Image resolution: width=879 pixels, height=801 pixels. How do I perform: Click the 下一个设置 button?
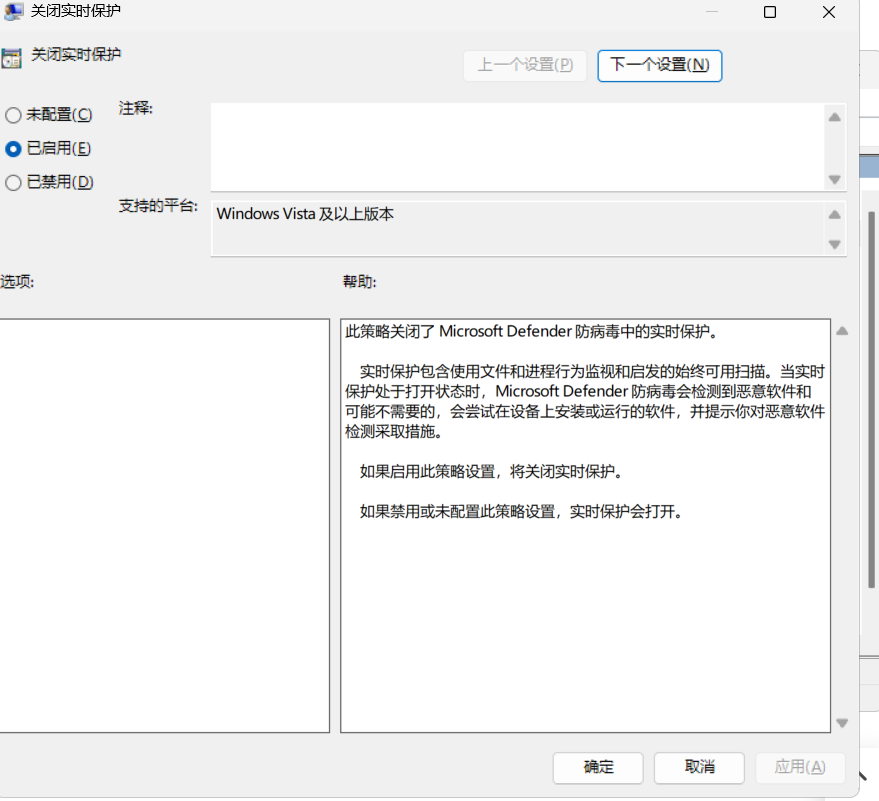point(659,65)
